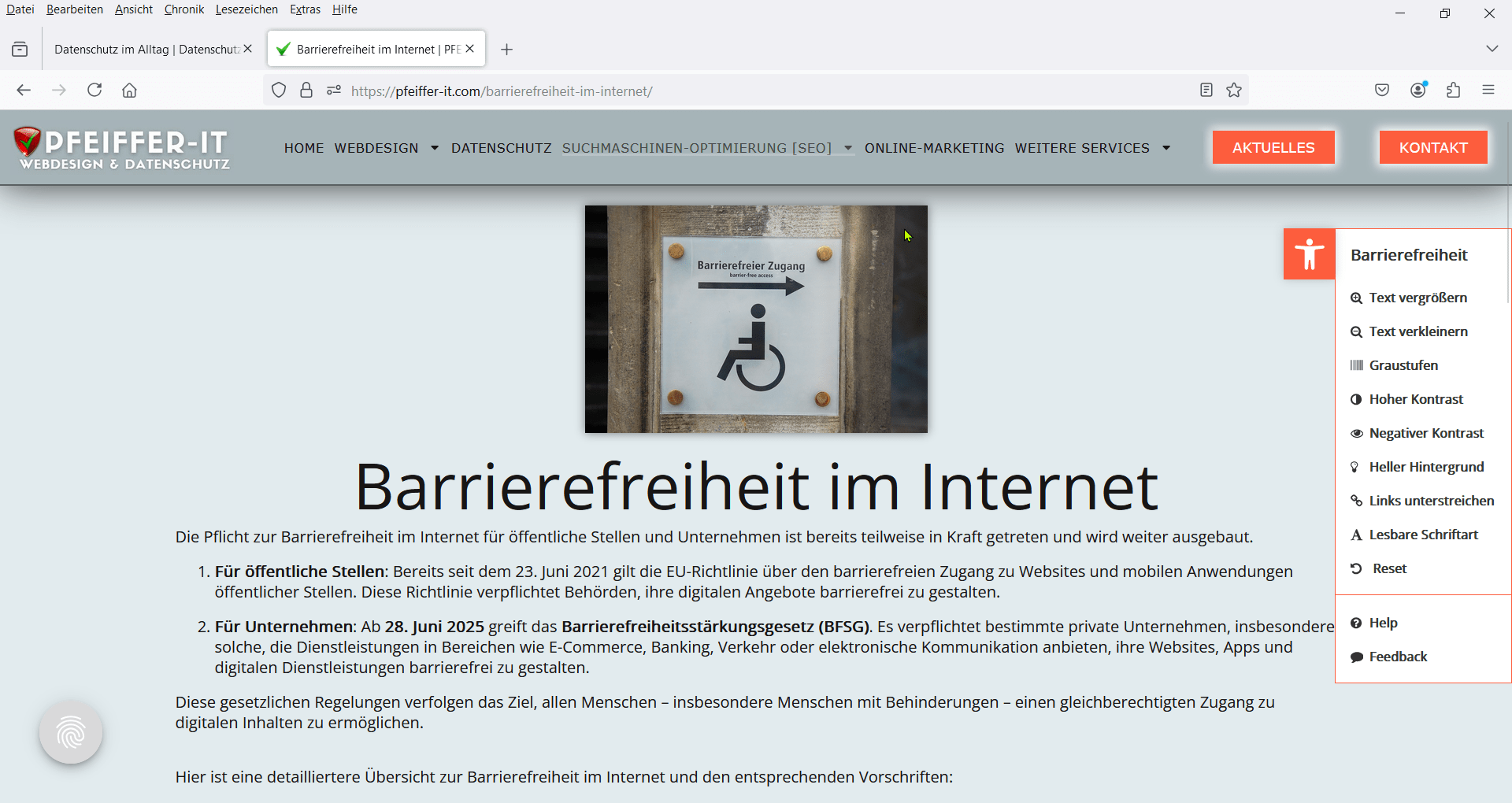Open the Firefox extensions puzzle icon

click(x=1454, y=91)
